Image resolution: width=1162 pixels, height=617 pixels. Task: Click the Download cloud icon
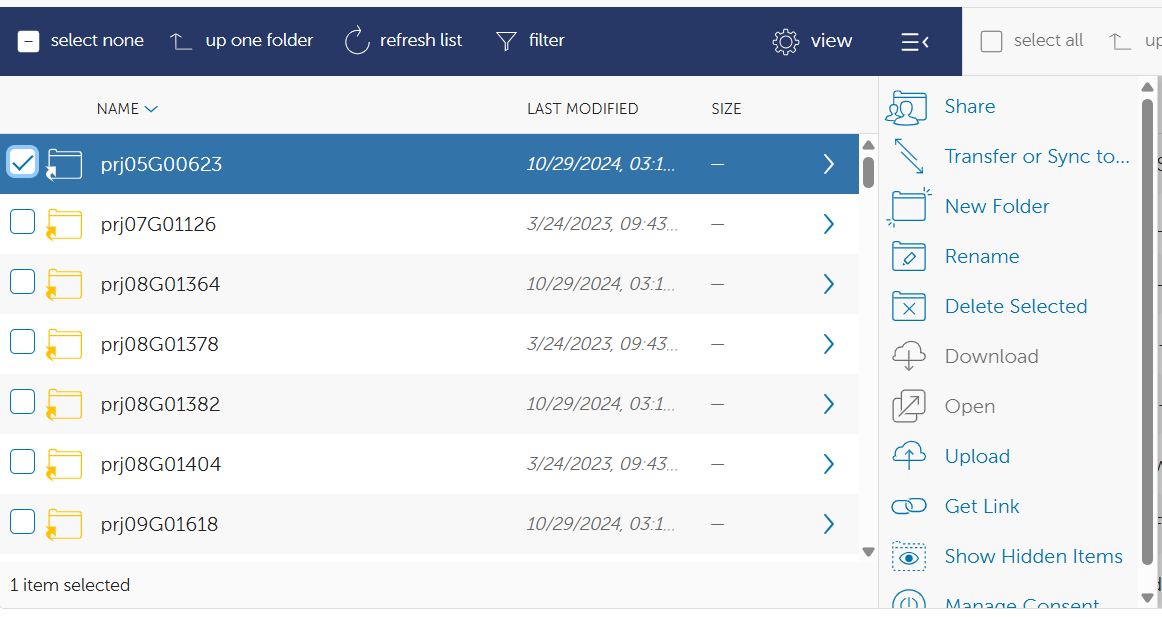coord(909,356)
